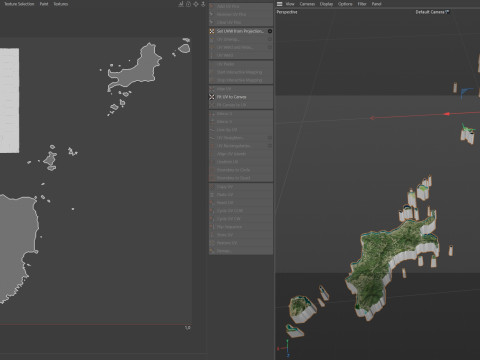Click third UV editor view navigation icon
Viewport: 480px width, 360px height.
pos(196,4)
